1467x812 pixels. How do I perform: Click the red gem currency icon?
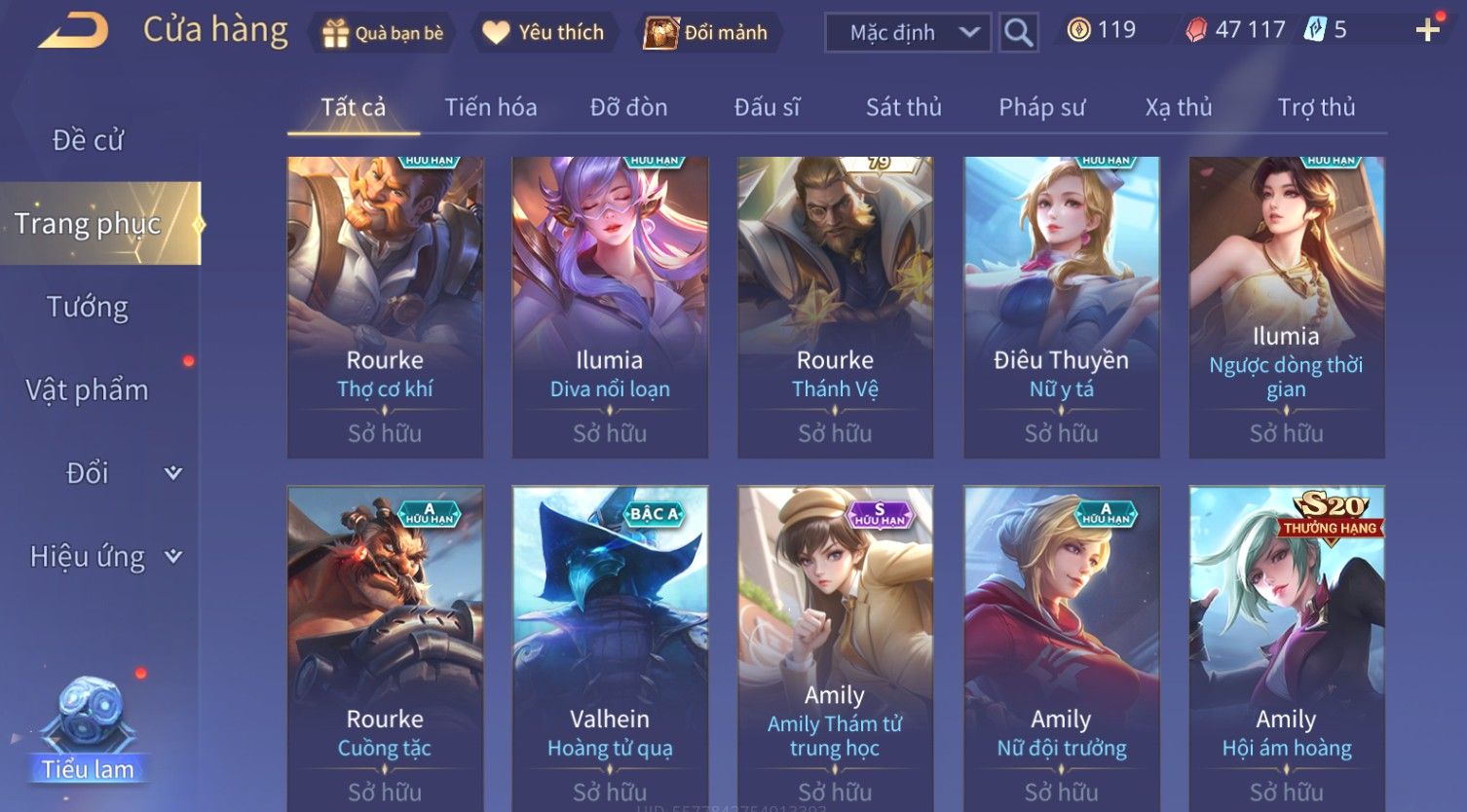(x=1196, y=31)
